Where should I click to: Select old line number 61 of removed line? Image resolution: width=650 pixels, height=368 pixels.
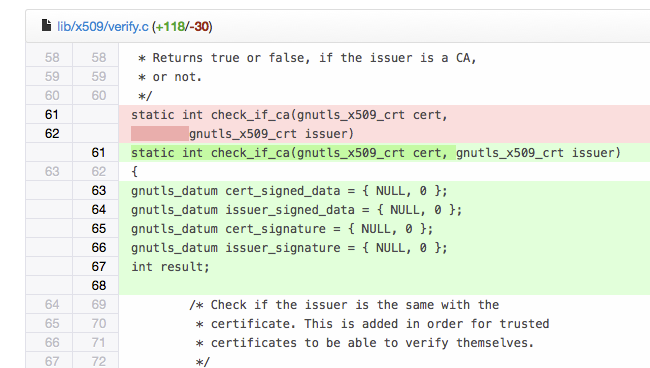point(52,114)
